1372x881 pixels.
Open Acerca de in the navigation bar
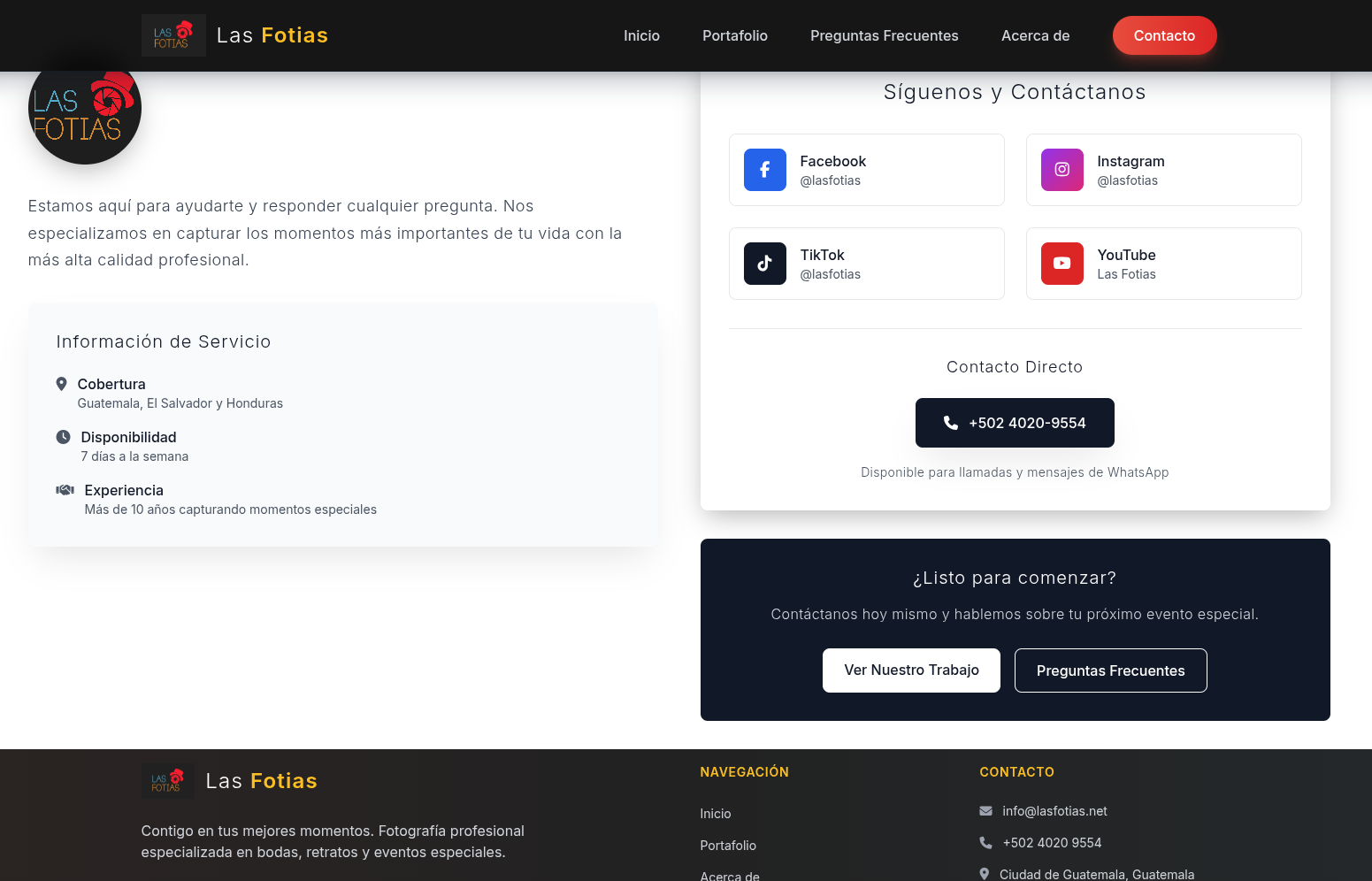point(1035,35)
